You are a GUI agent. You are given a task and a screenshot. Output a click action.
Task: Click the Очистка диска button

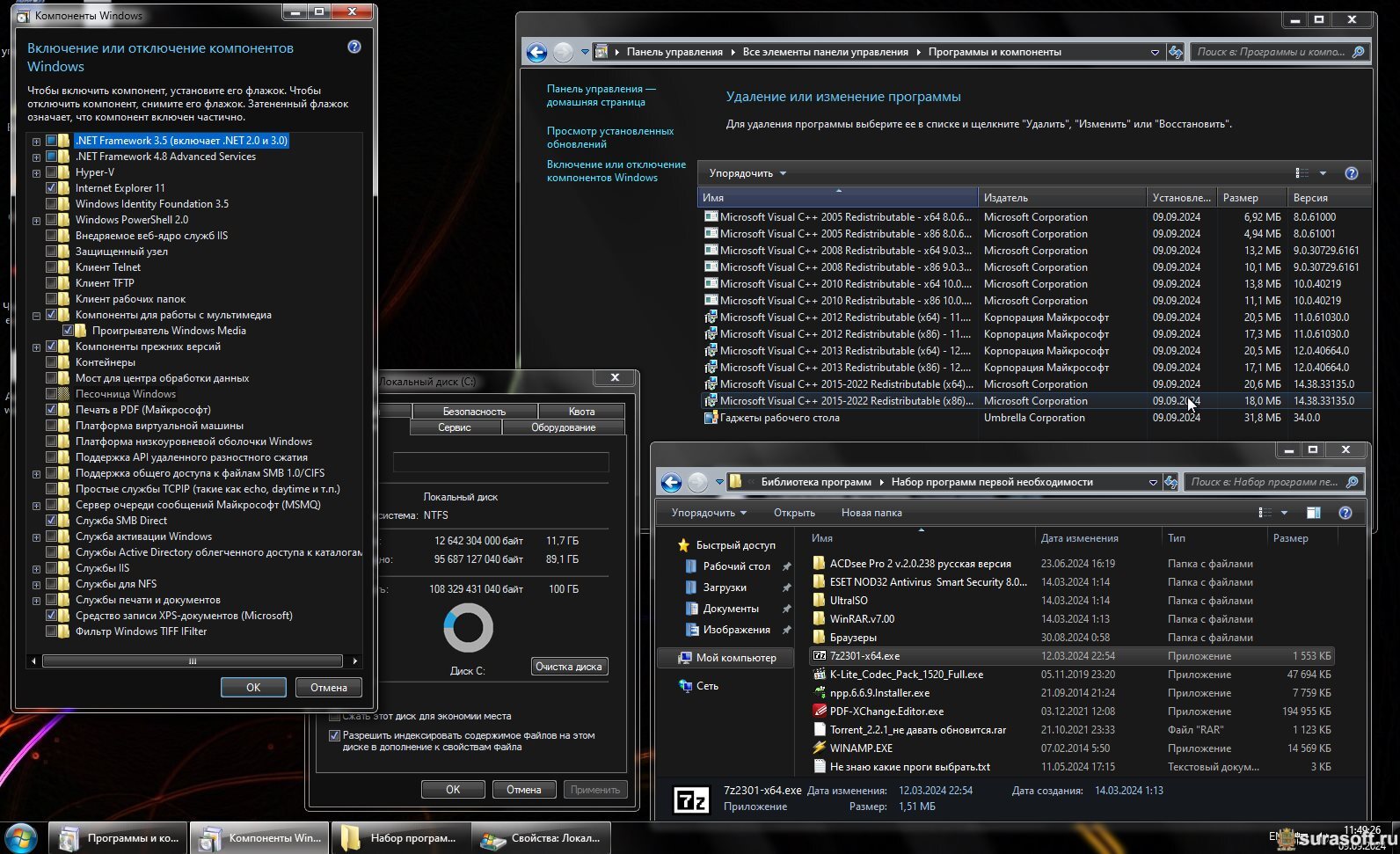click(x=569, y=667)
